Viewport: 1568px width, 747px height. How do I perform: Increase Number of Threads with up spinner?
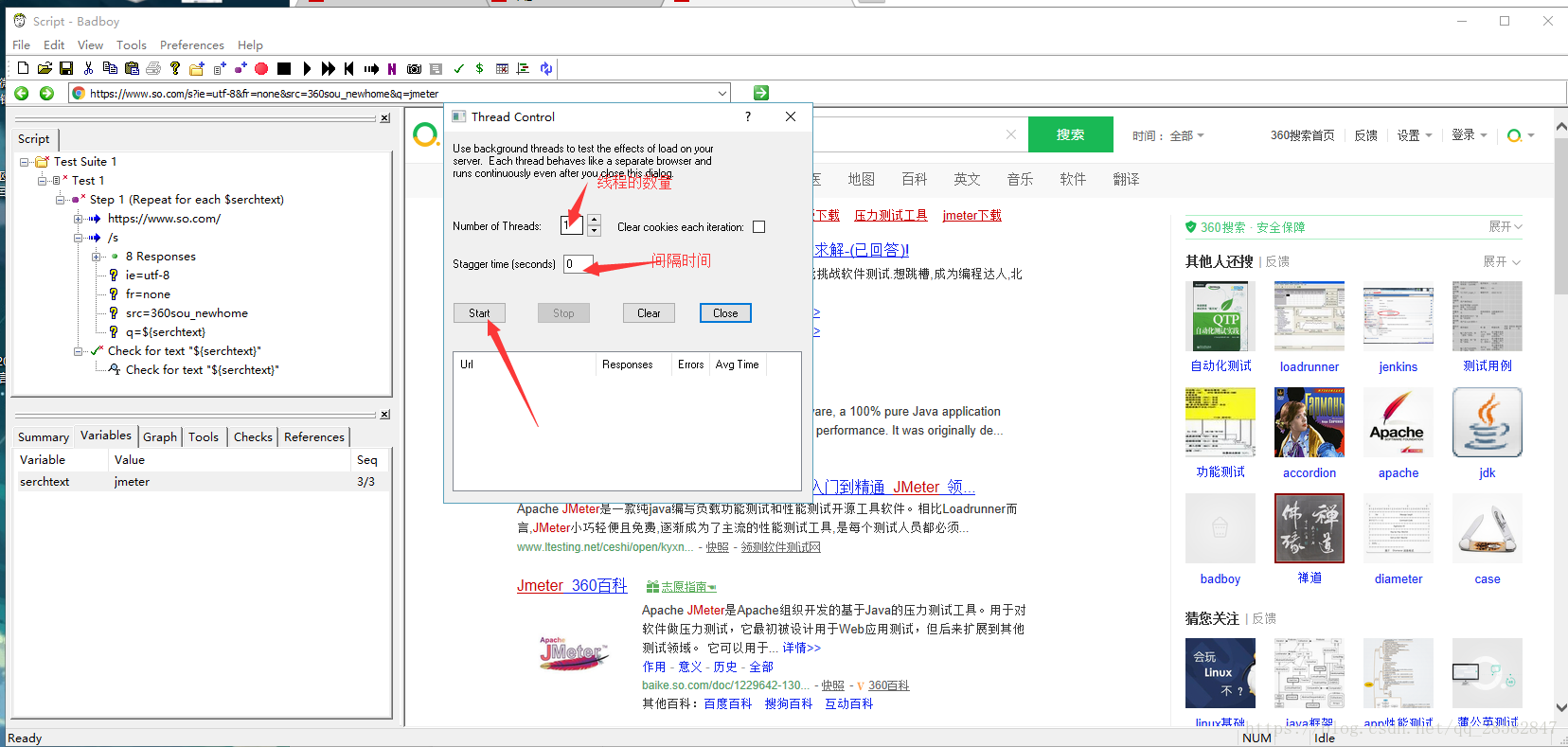(x=594, y=220)
